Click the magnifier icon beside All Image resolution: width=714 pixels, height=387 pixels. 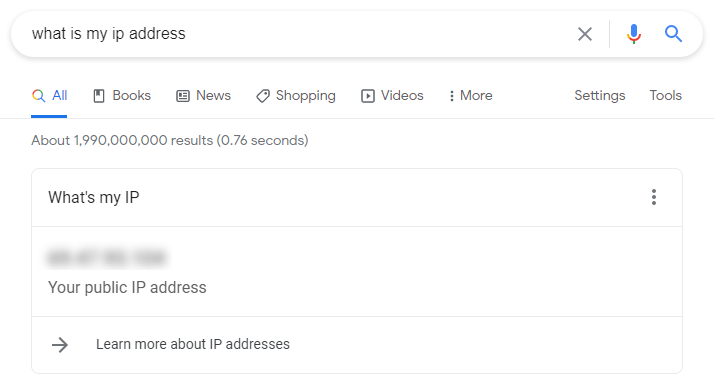(x=38, y=96)
